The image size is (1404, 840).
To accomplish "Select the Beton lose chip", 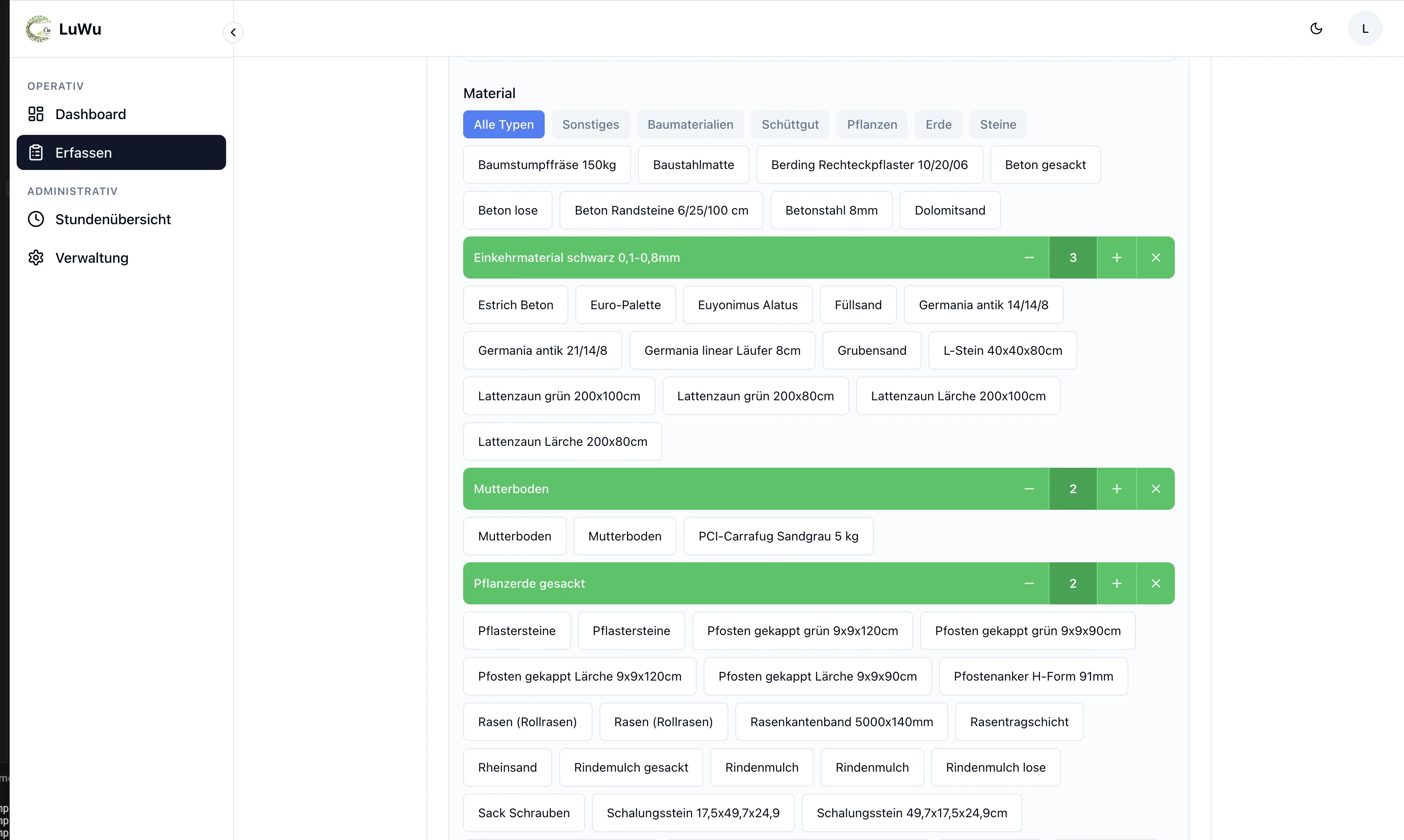I will 507,210.
